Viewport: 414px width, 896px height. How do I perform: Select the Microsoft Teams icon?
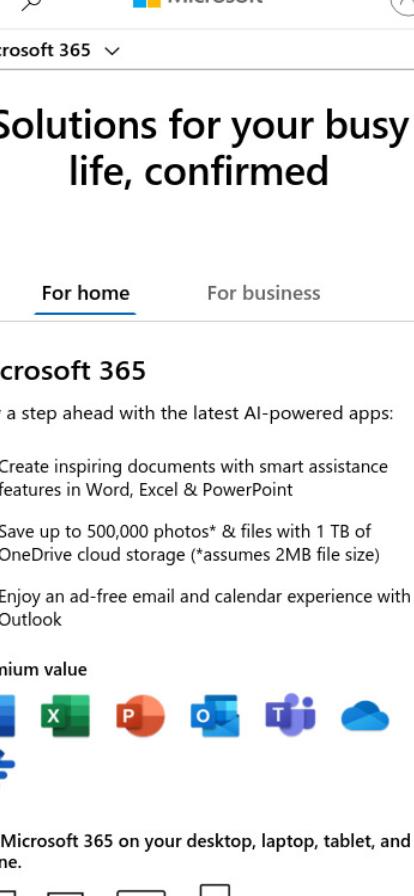tap(290, 714)
